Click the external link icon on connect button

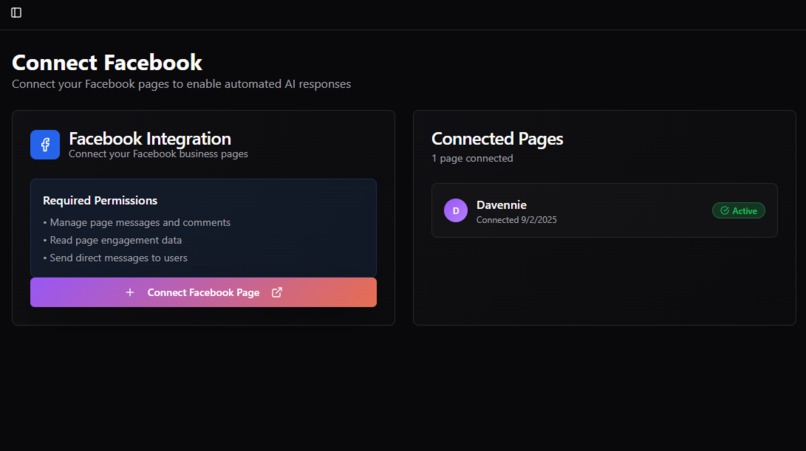277,292
